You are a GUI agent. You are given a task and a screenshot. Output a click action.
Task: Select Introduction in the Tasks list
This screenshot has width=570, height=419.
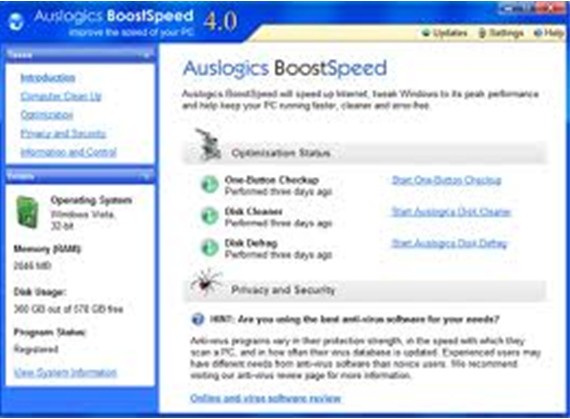click(48, 78)
